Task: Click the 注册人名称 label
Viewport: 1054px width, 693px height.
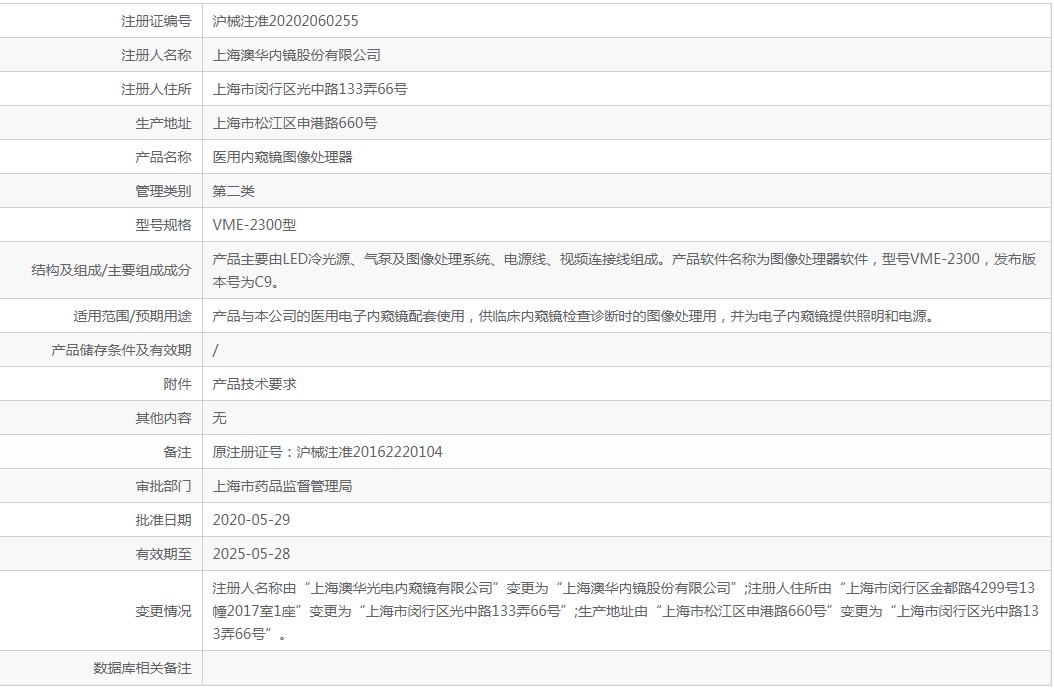Action: tap(156, 55)
